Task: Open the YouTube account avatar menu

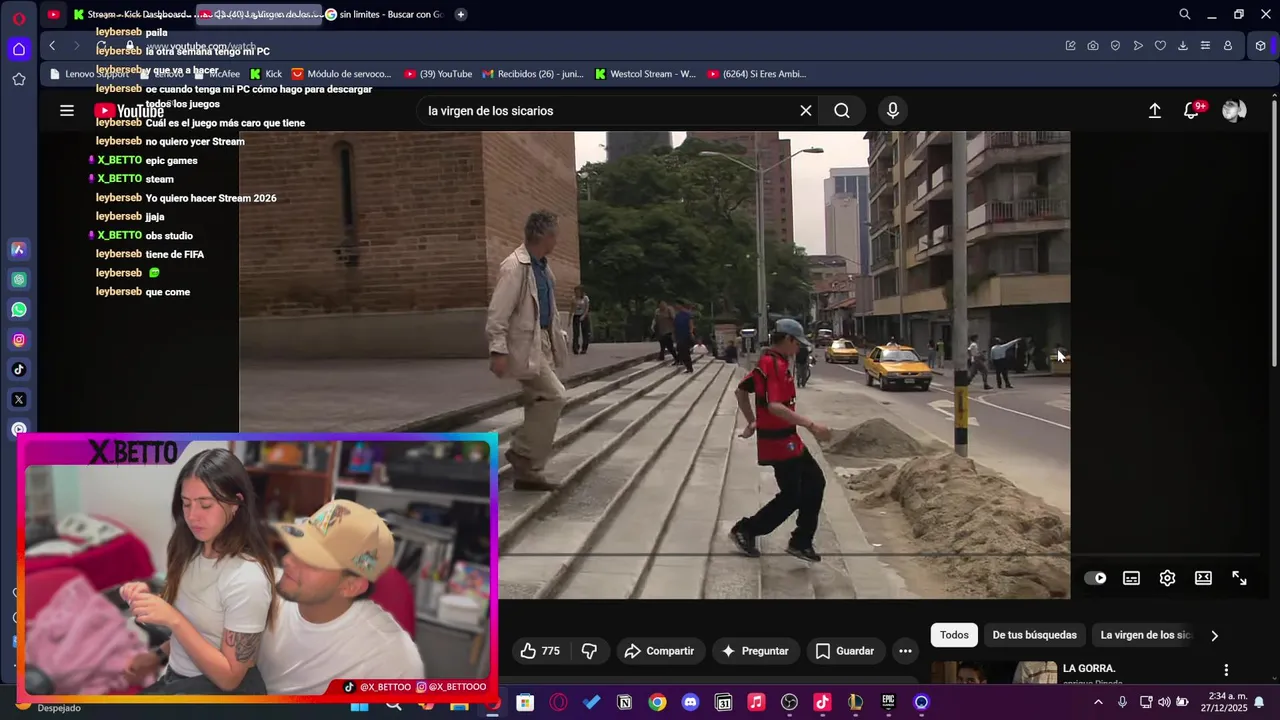Action: (x=1234, y=111)
